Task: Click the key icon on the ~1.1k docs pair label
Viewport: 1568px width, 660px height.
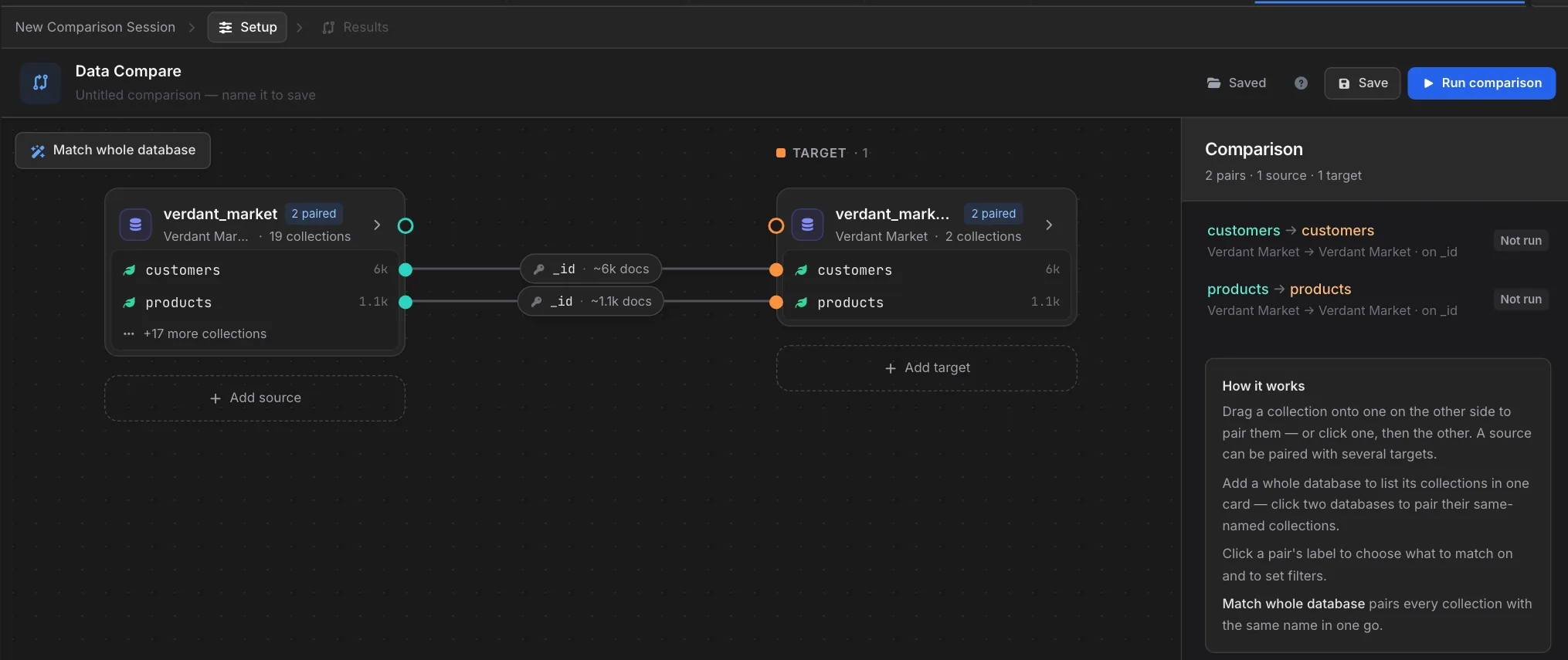Action: 536,302
